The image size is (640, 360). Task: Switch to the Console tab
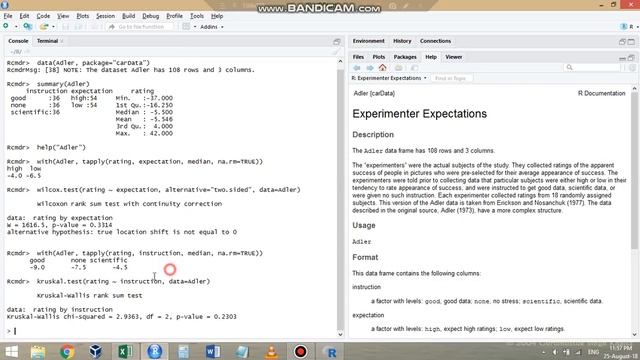[18, 41]
